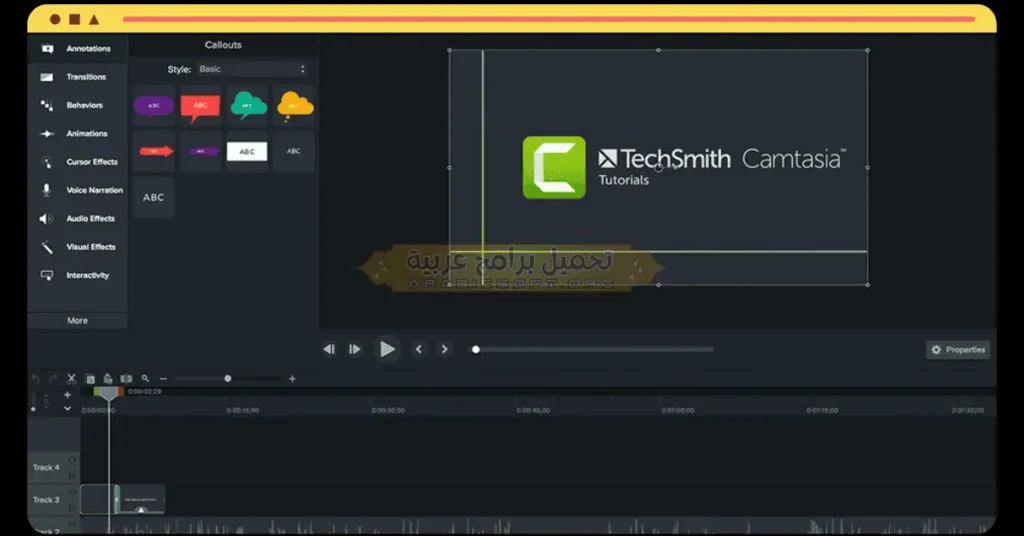Click the track height vertical slider
The image size is (1024, 536).
33,402
